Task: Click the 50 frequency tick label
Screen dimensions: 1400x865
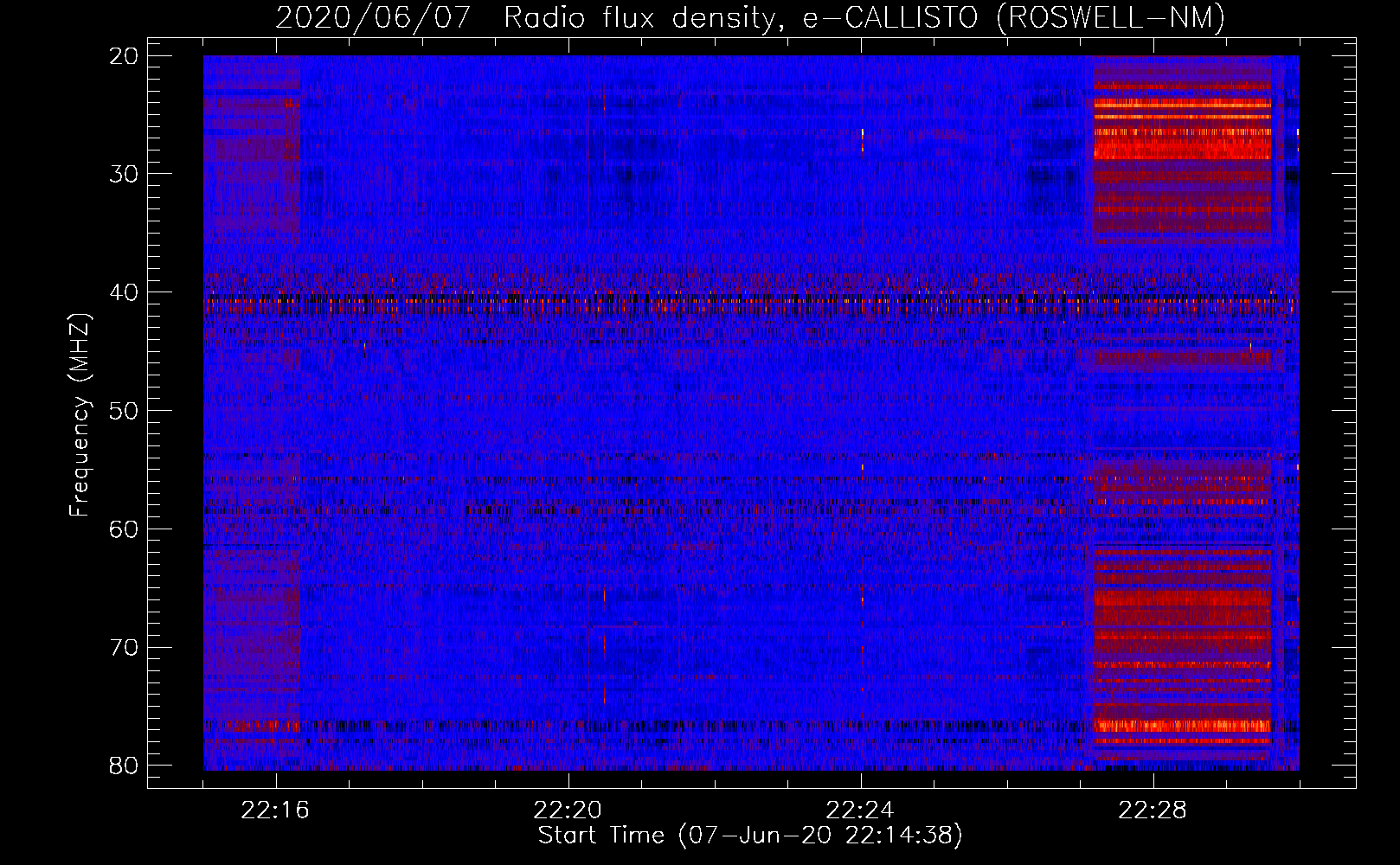Action: [124, 411]
